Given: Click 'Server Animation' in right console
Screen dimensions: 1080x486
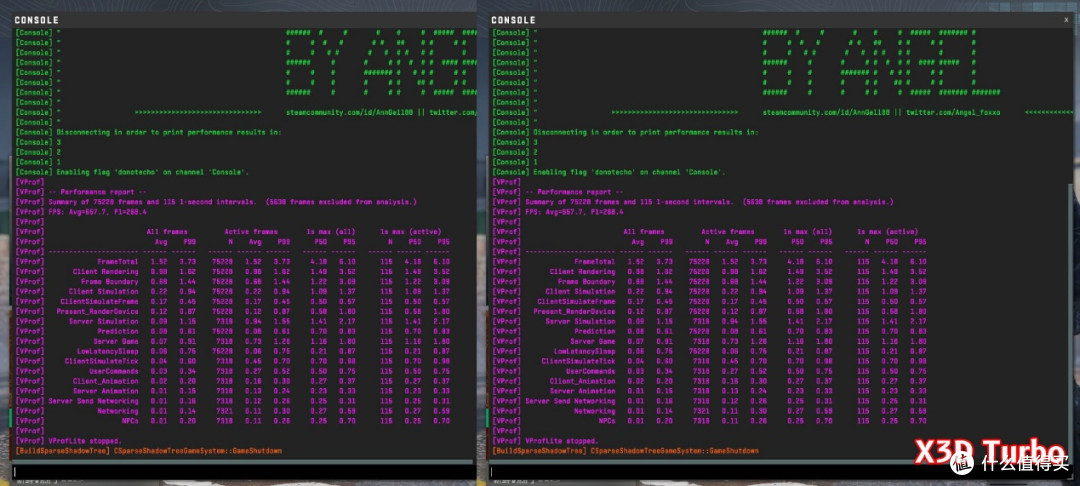Looking at the screenshot, I should pos(582,391).
